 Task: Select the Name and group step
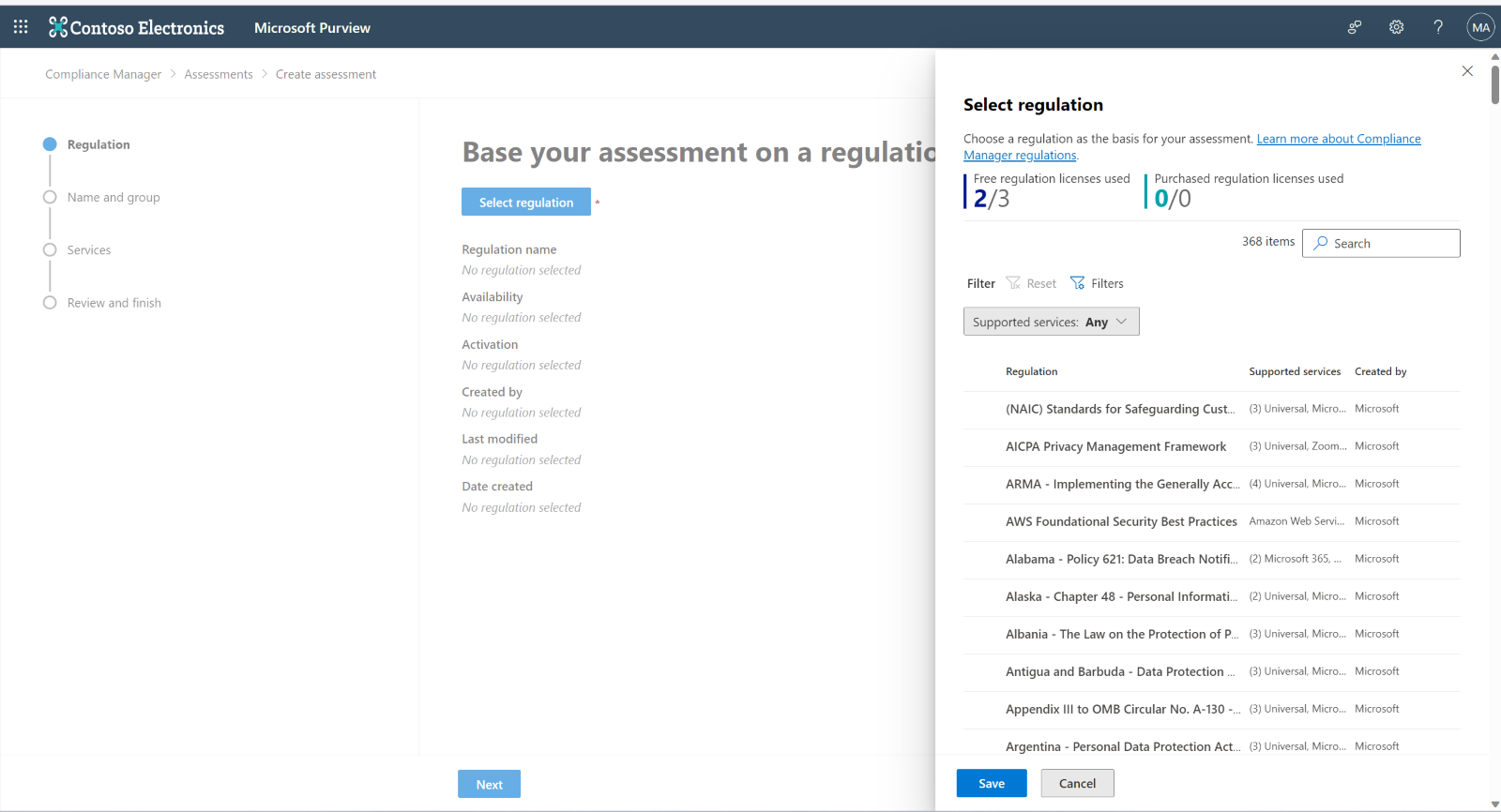click(102, 197)
